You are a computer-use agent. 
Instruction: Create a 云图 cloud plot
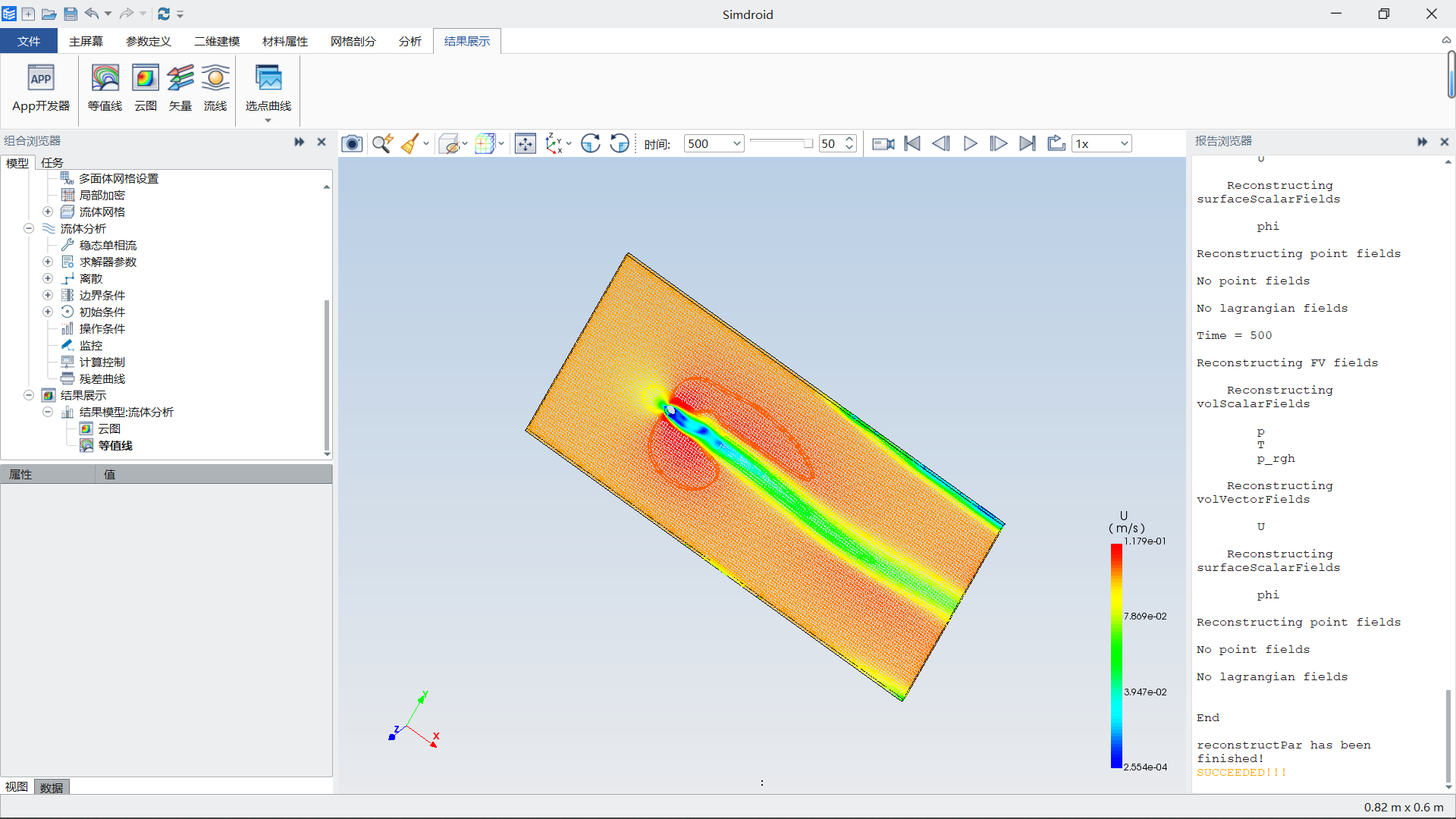coord(145,89)
